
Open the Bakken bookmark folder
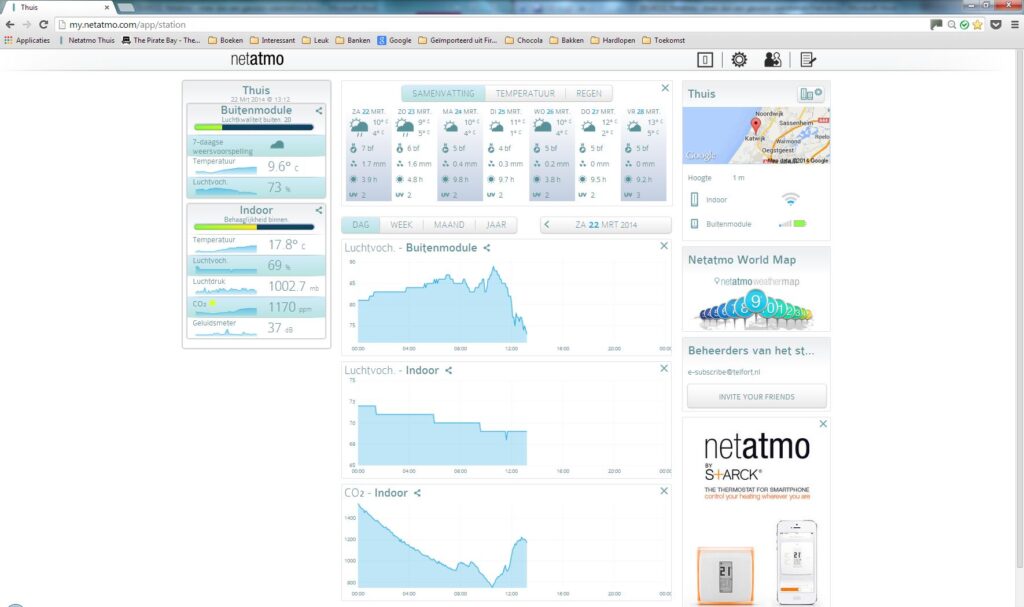[567, 41]
